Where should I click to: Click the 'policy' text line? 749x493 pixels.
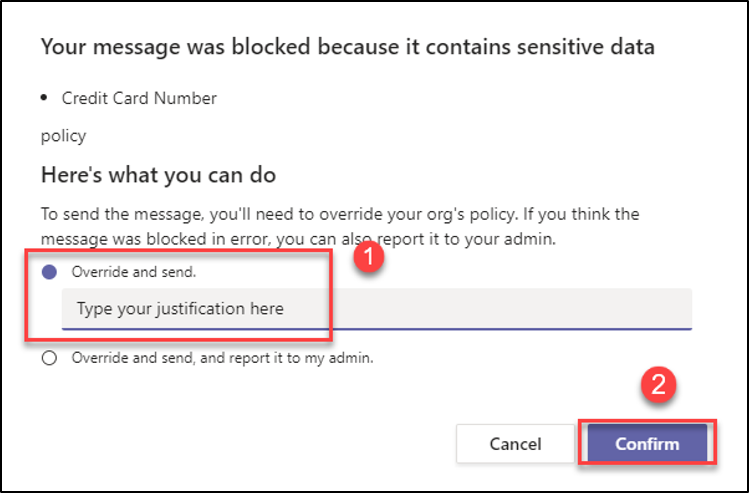point(62,135)
